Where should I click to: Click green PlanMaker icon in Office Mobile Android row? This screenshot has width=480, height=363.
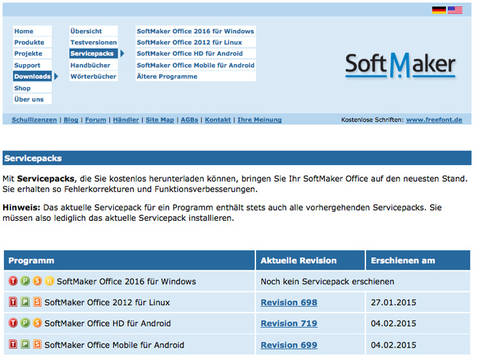coord(25,344)
